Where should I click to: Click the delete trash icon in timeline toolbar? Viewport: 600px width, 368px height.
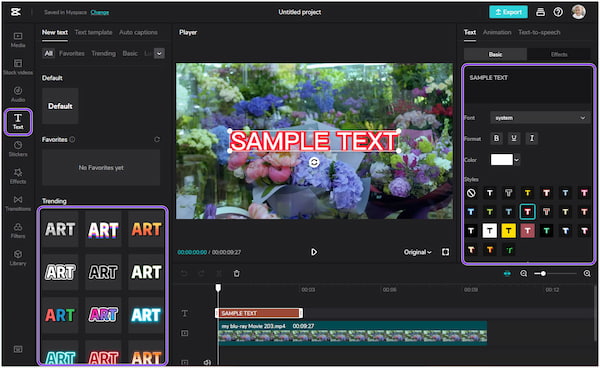coord(236,274)
